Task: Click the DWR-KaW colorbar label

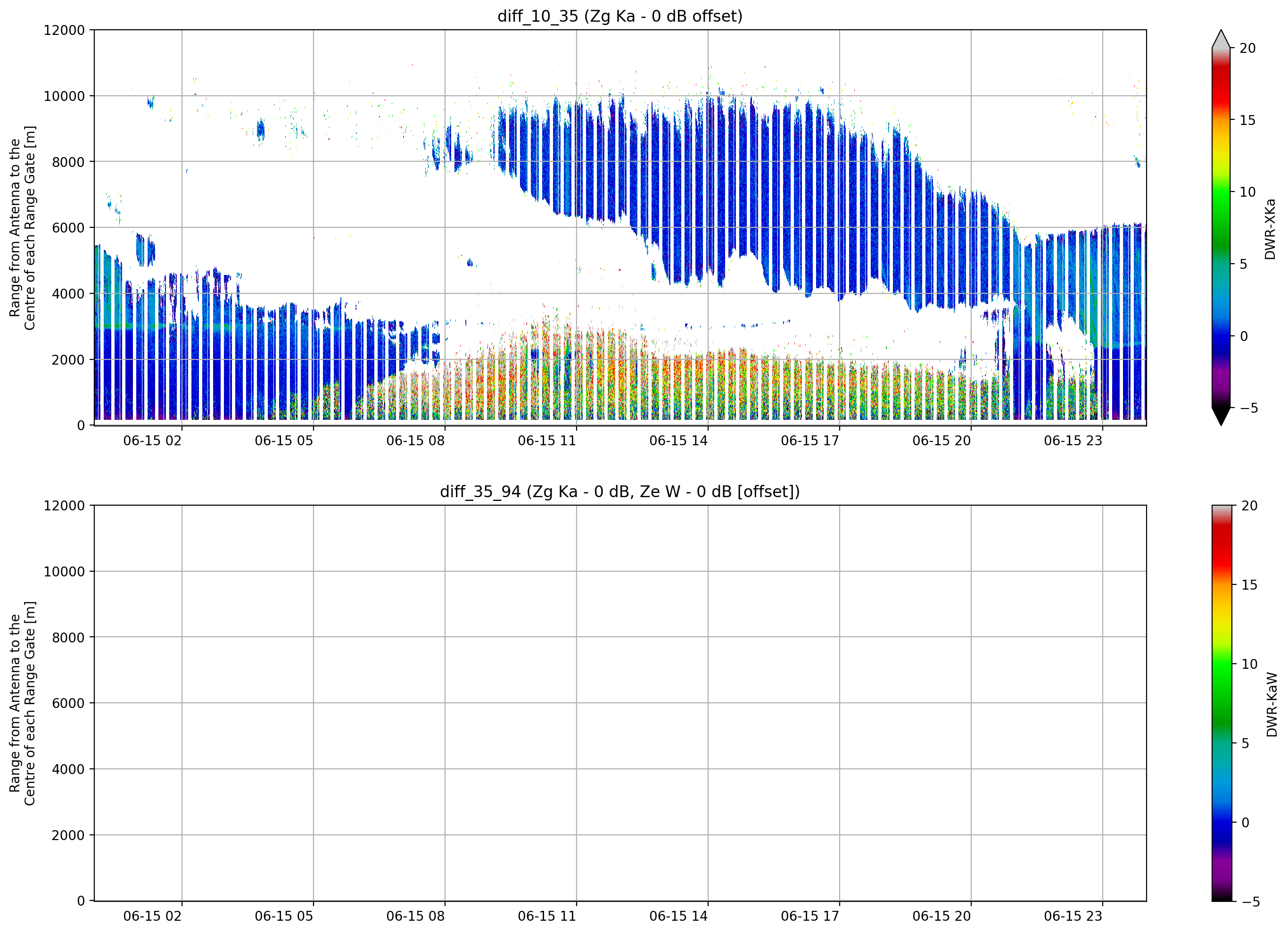Action: [x=1272, y=705]
